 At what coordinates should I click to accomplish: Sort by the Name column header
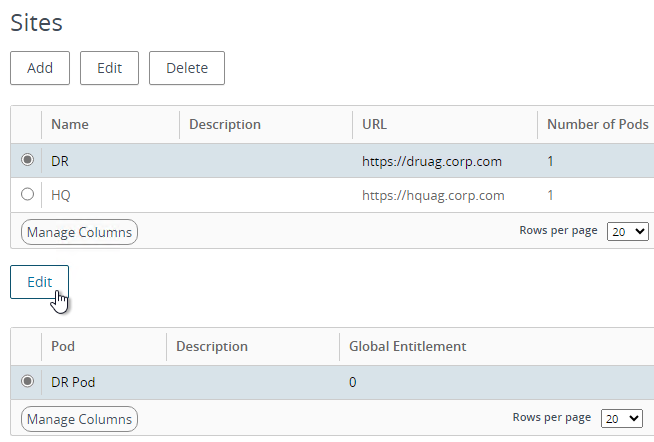tap(70, 124)
